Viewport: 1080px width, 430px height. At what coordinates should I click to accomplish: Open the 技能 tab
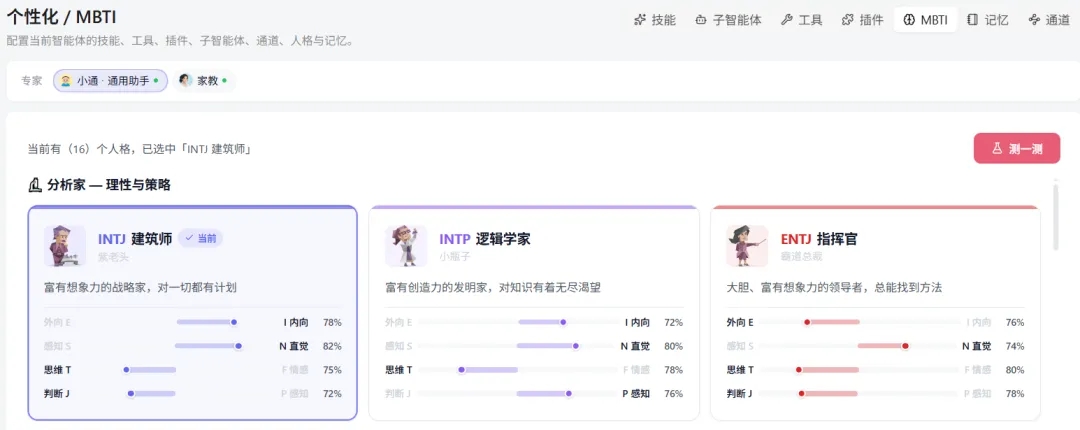tap(655, 20)
